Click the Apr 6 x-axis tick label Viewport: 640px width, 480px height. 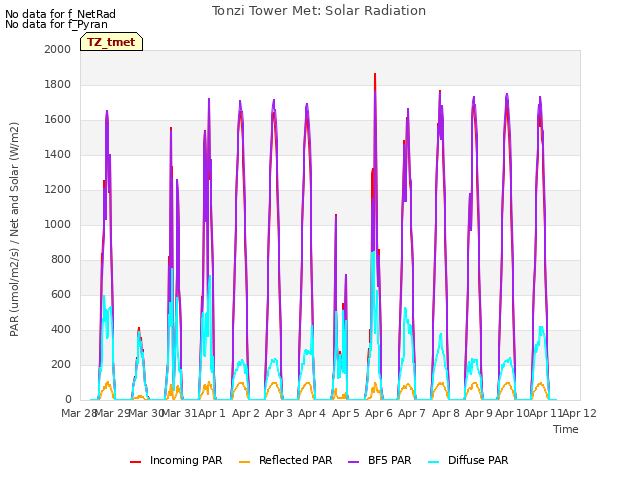click(x=379, y=413)
